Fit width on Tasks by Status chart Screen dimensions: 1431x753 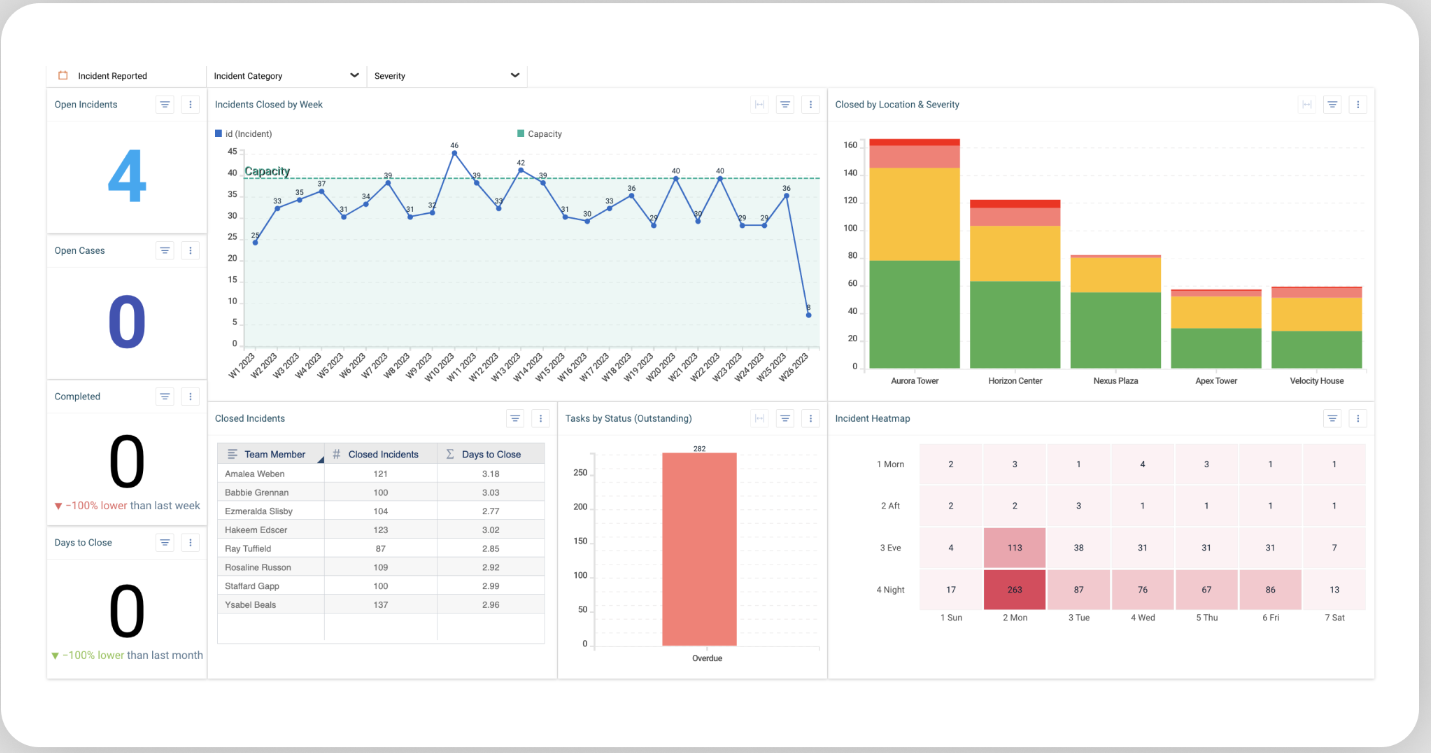(x=760, y=418)
